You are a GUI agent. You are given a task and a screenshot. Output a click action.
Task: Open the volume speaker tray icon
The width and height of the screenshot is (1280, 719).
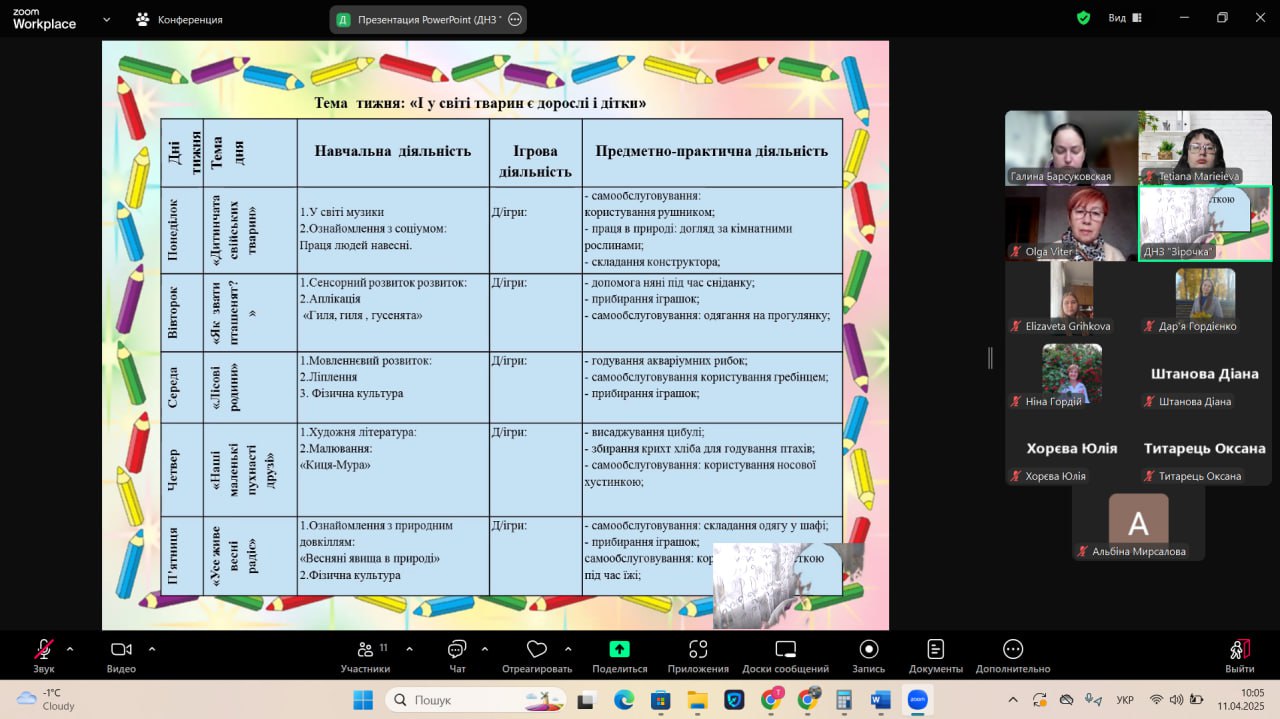pyautogui.click(x=1176, y=700)
